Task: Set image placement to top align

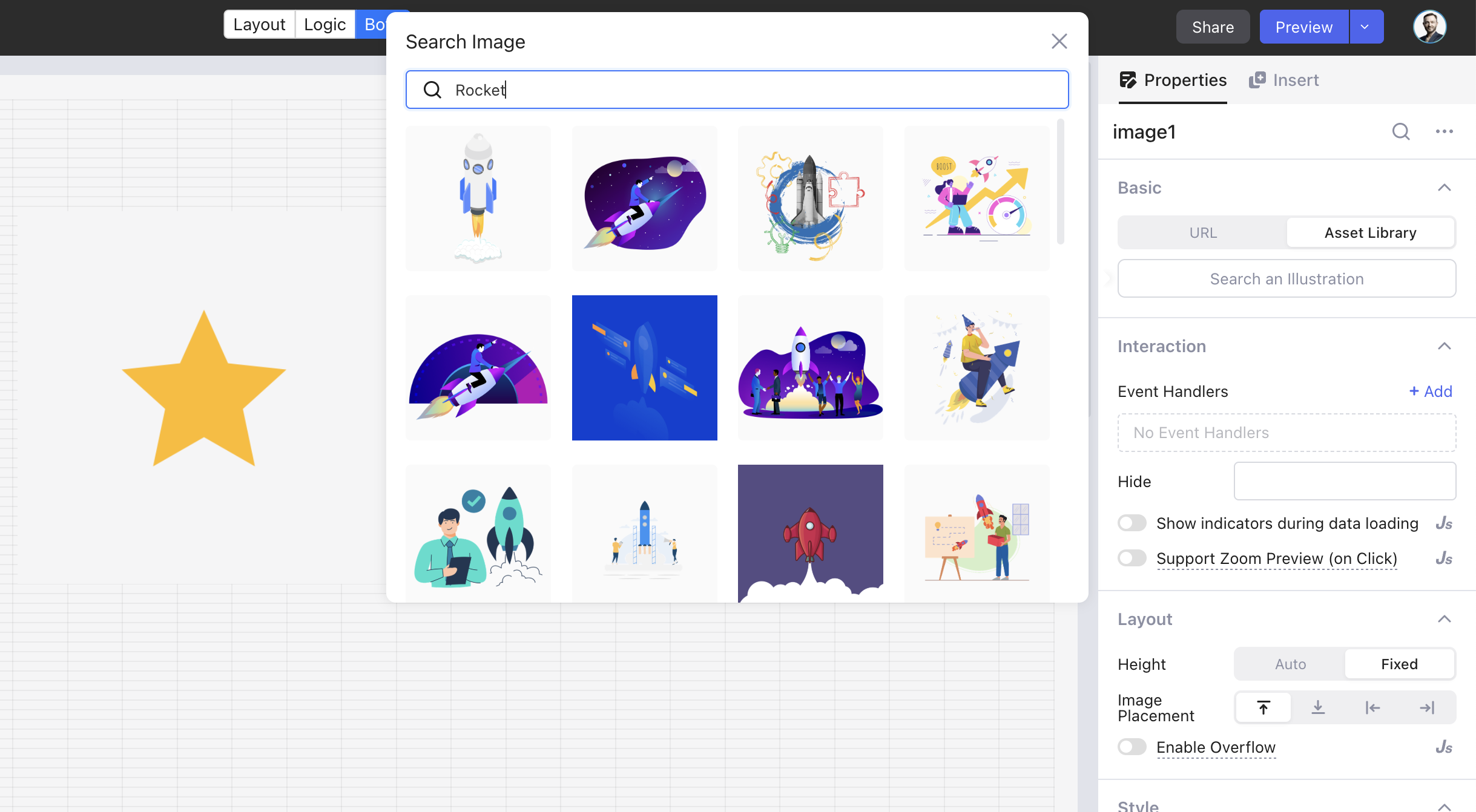Action: 1263,707
